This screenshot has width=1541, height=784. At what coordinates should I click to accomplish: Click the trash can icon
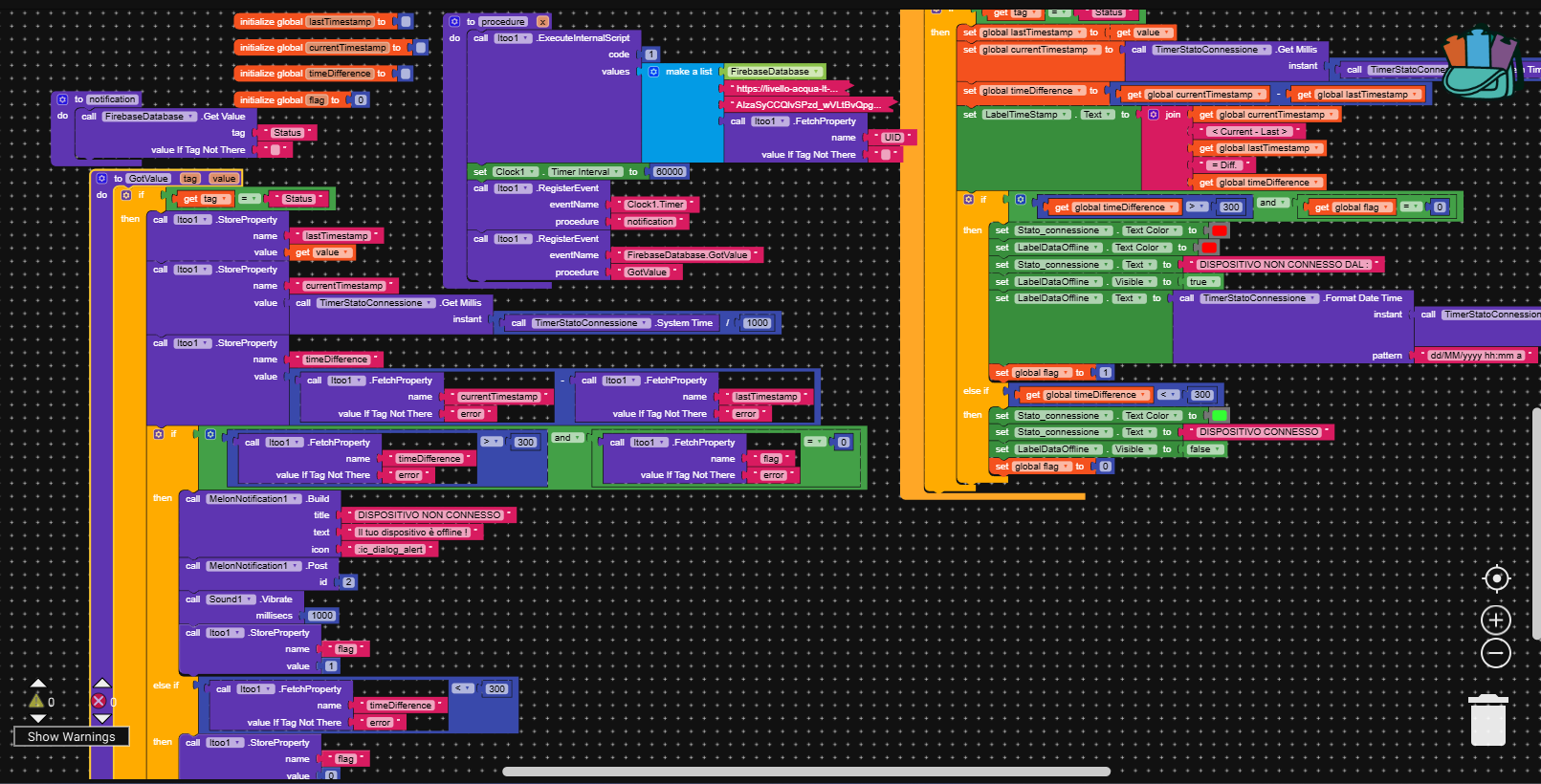(1488, 720)
